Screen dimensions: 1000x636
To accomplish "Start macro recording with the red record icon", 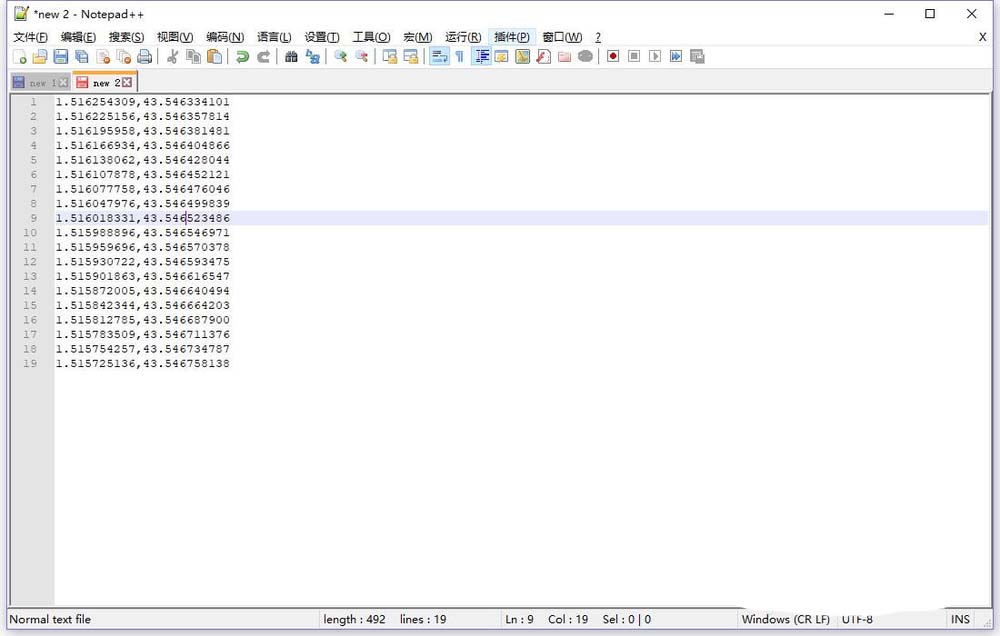I will [613, 57].
